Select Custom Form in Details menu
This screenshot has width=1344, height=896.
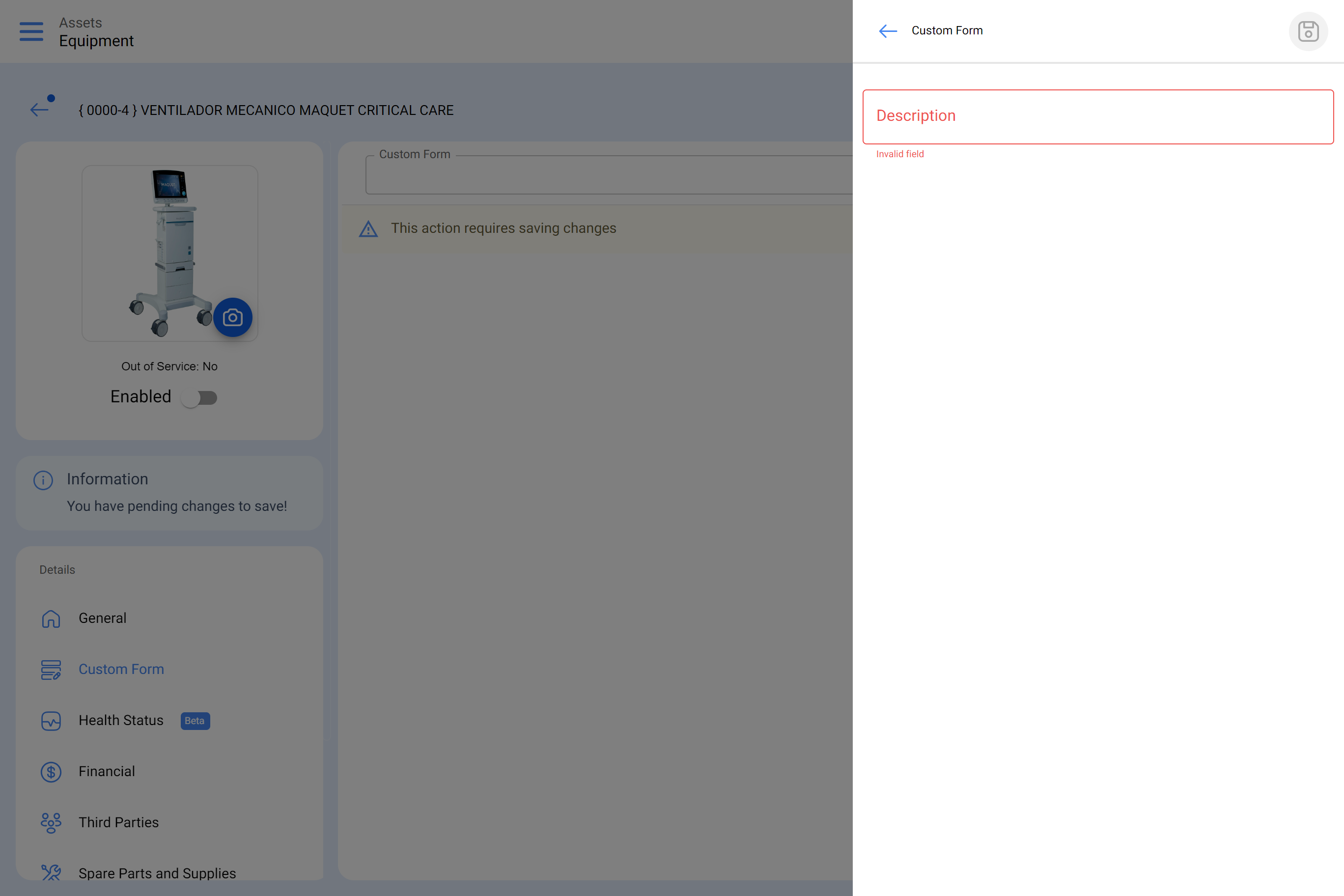click(169, 669)
